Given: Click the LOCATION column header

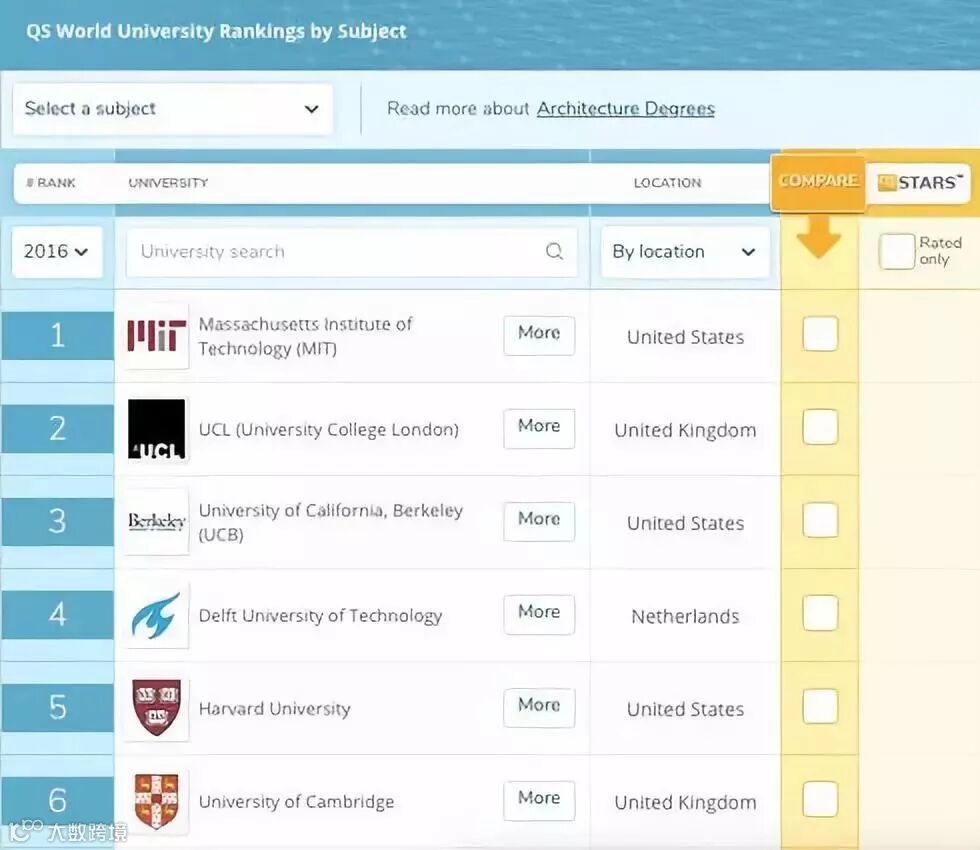Looking at the screenshot, I should click(668, 182).
